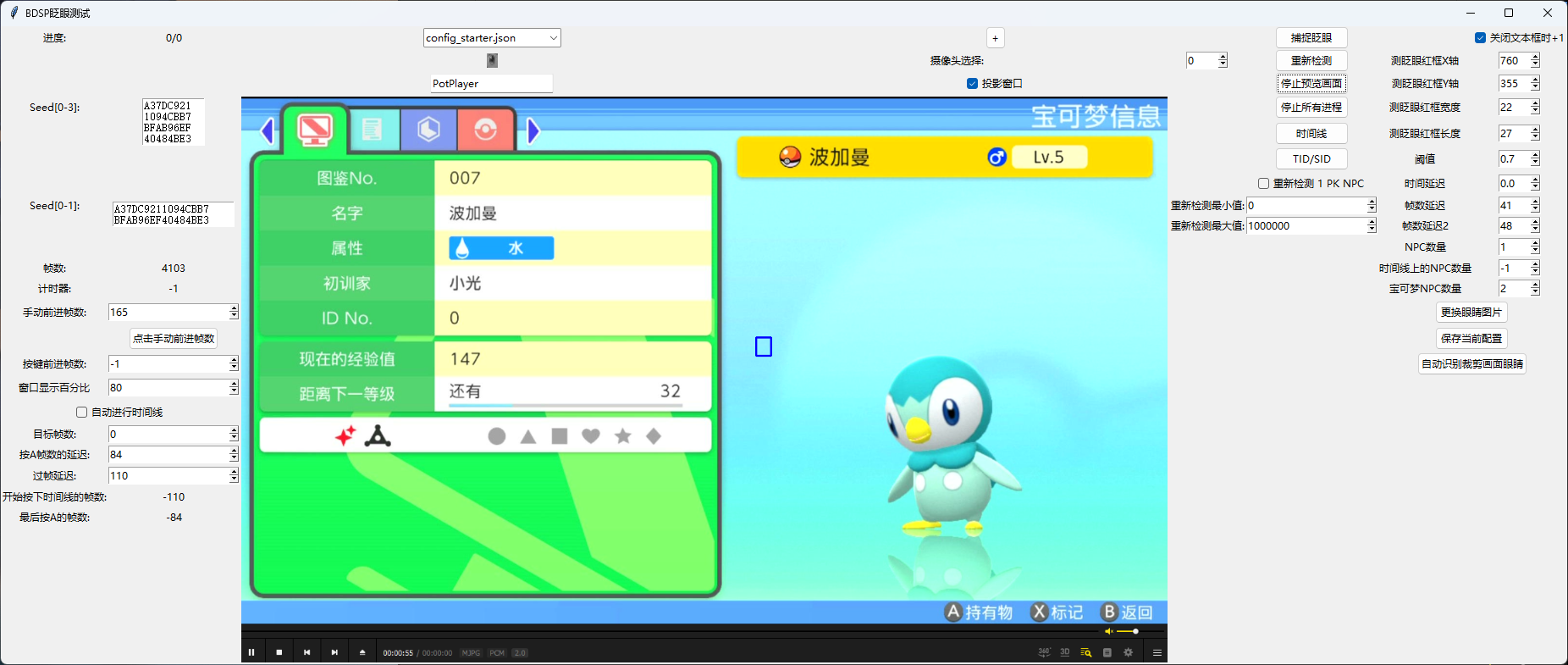Open config_starter.json dropdown
Image resolution: width=1568 pixels, height=665 pixels.
(x=553, y=38)
